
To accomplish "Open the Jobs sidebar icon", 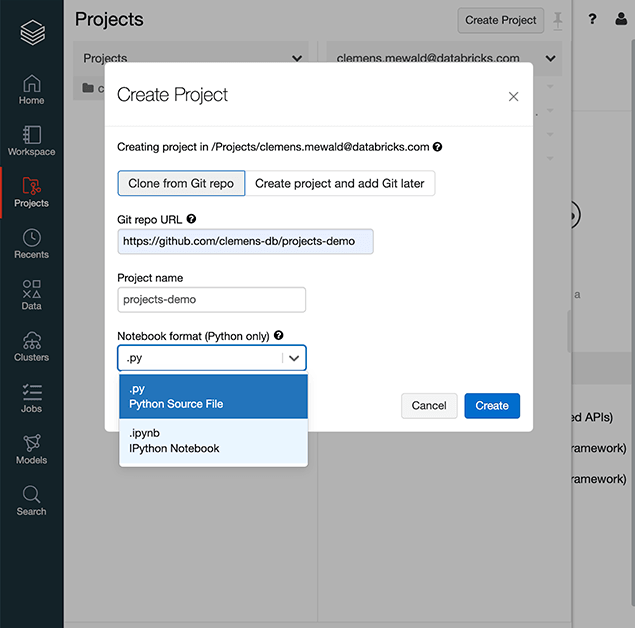I will [x=32, y=397].
